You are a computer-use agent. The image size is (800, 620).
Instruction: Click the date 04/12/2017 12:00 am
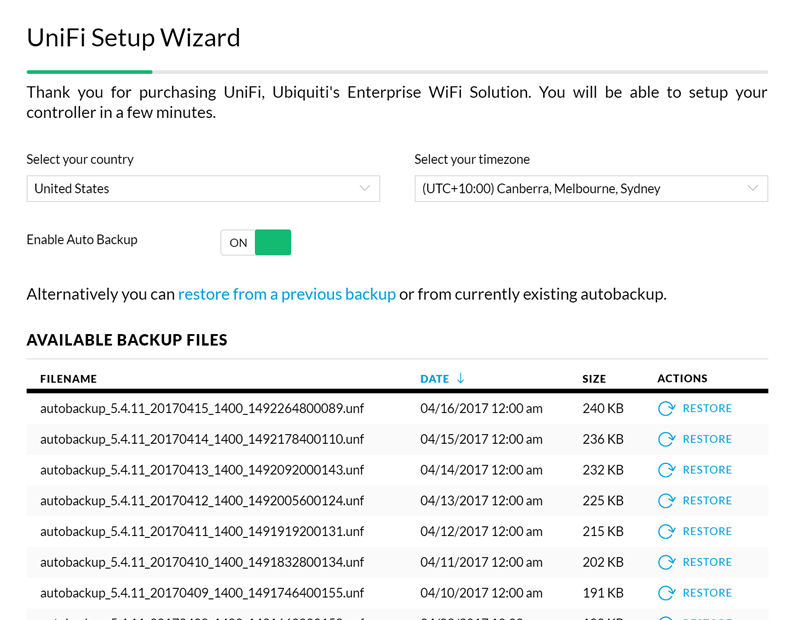coord(481,531)
